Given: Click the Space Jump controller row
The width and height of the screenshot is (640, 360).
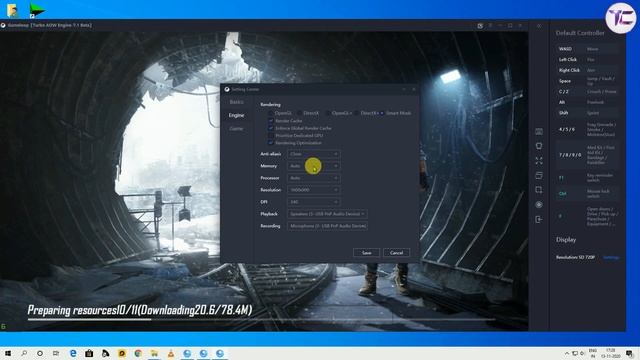Looking at the screenshot, I should pyautogui.click(x=587, y=81).
